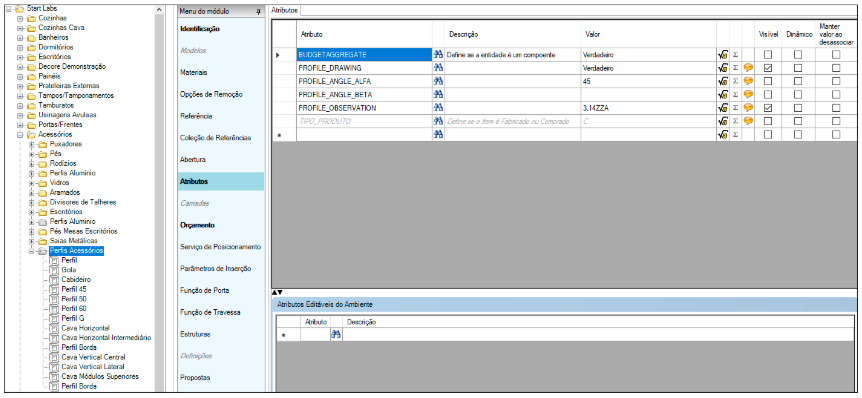Open Identificação in module menu
This screenshot has width=862, height=398.
coord(200,28)
